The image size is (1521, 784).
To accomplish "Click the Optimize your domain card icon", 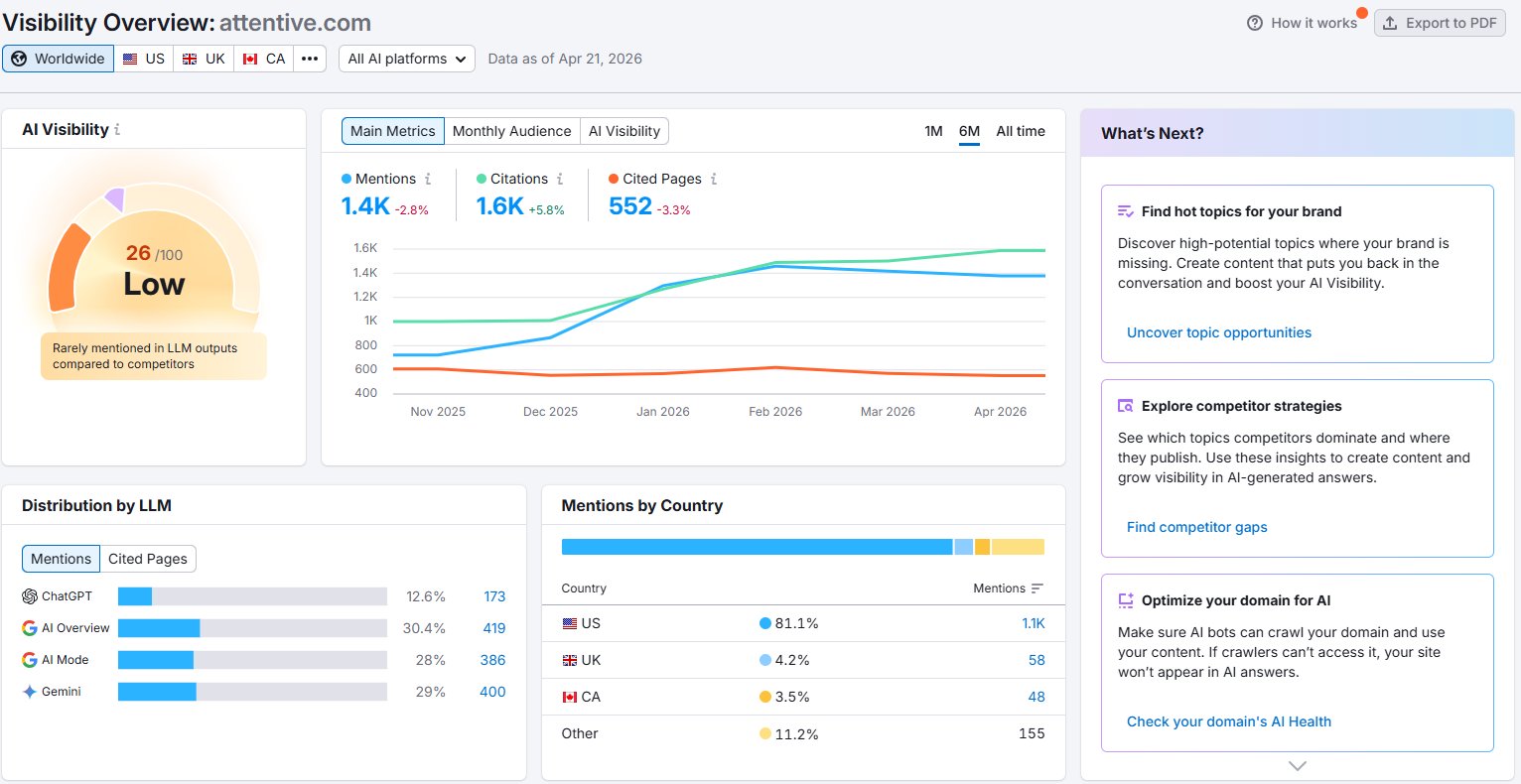I will click(1126, 600).
